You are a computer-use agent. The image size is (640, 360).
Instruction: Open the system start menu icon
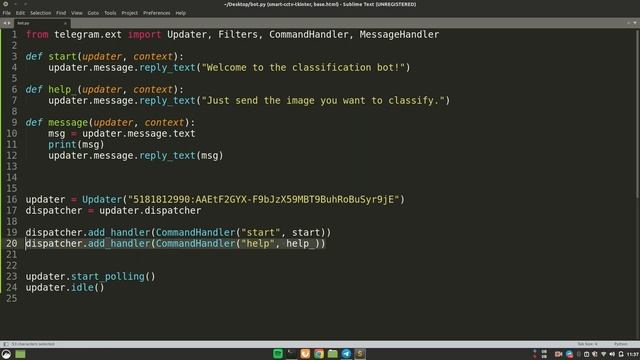point(6,354)
